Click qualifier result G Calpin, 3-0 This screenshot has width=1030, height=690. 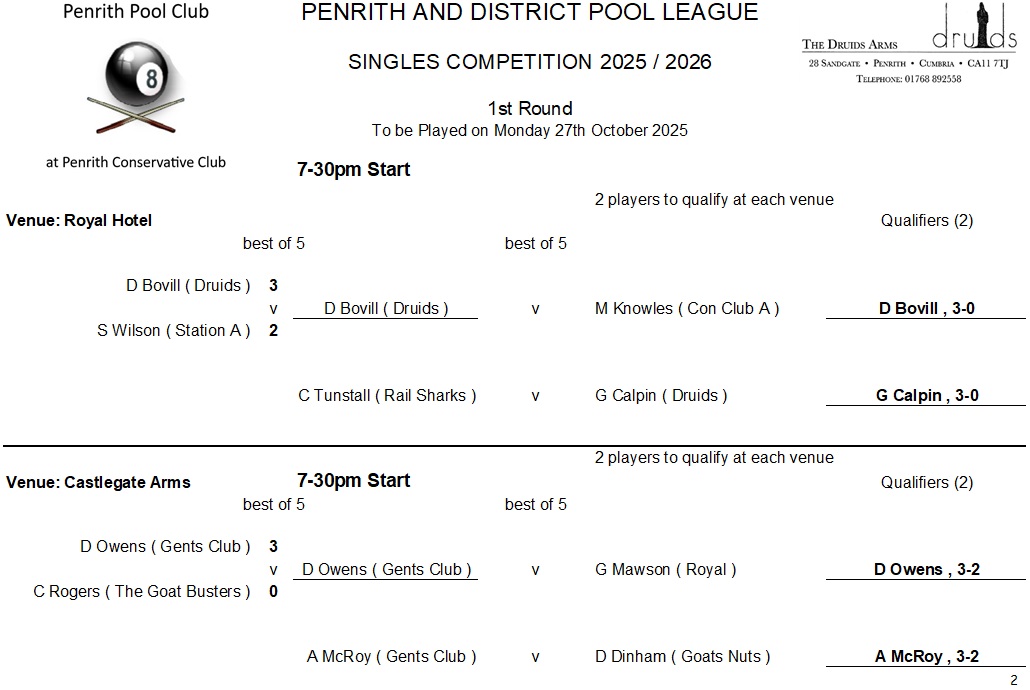tap(926, 396)
